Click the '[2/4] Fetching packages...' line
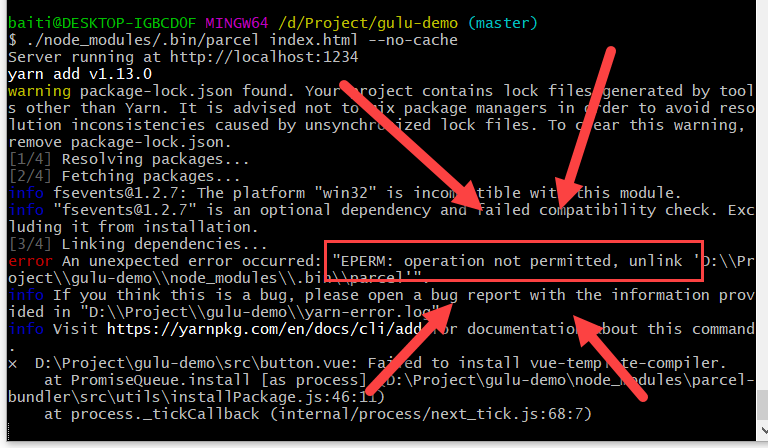 pyautogui.click(x=124, y=176)
